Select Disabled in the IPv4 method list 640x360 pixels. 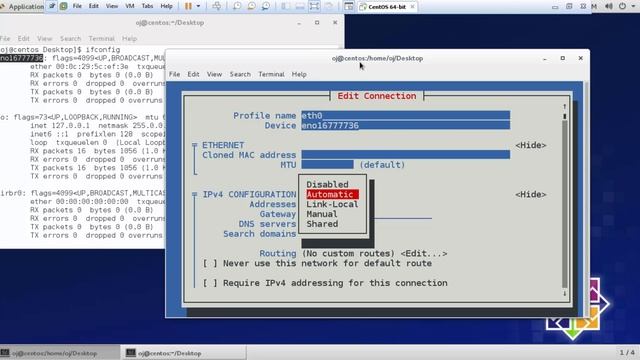point(327,184)
